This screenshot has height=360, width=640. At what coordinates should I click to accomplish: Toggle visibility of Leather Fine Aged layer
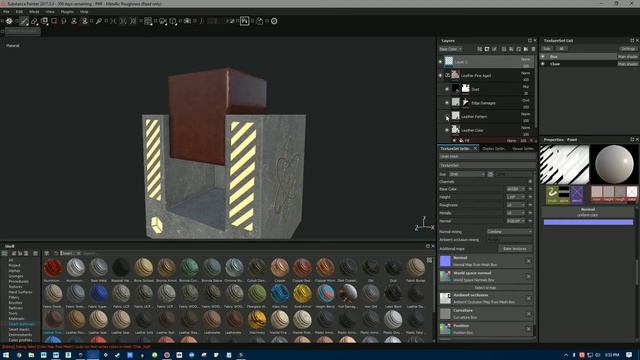click(x=440, y=76)
